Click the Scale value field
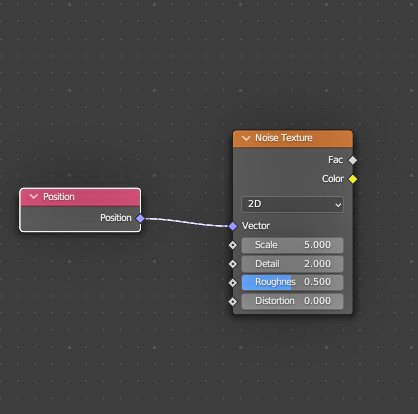418x414 pixels. [x=292, y=245]
